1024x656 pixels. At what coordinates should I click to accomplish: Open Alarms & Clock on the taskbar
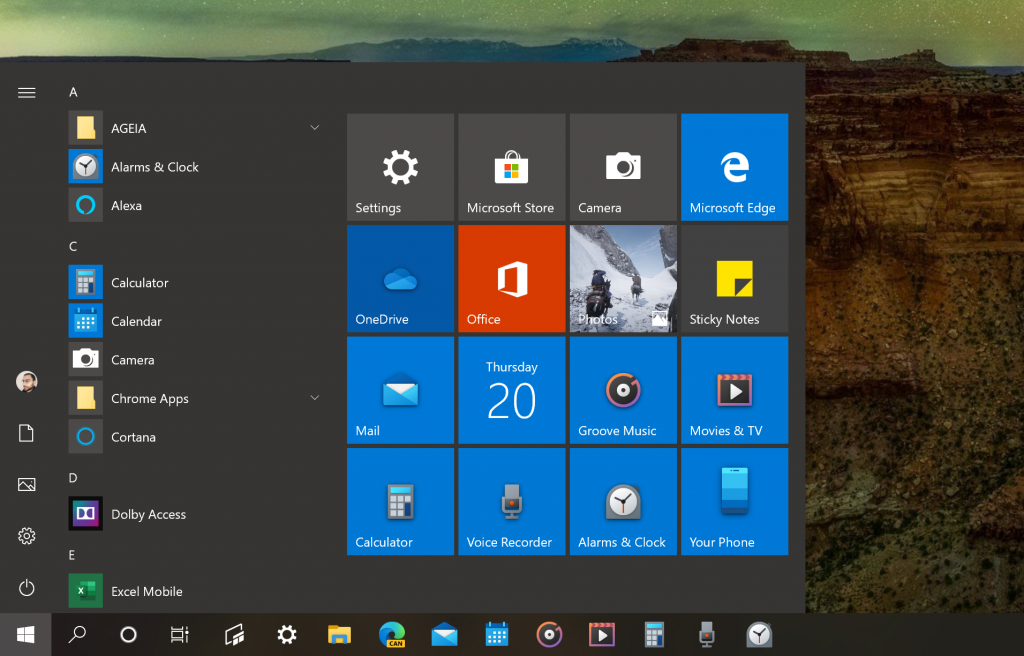759,634
